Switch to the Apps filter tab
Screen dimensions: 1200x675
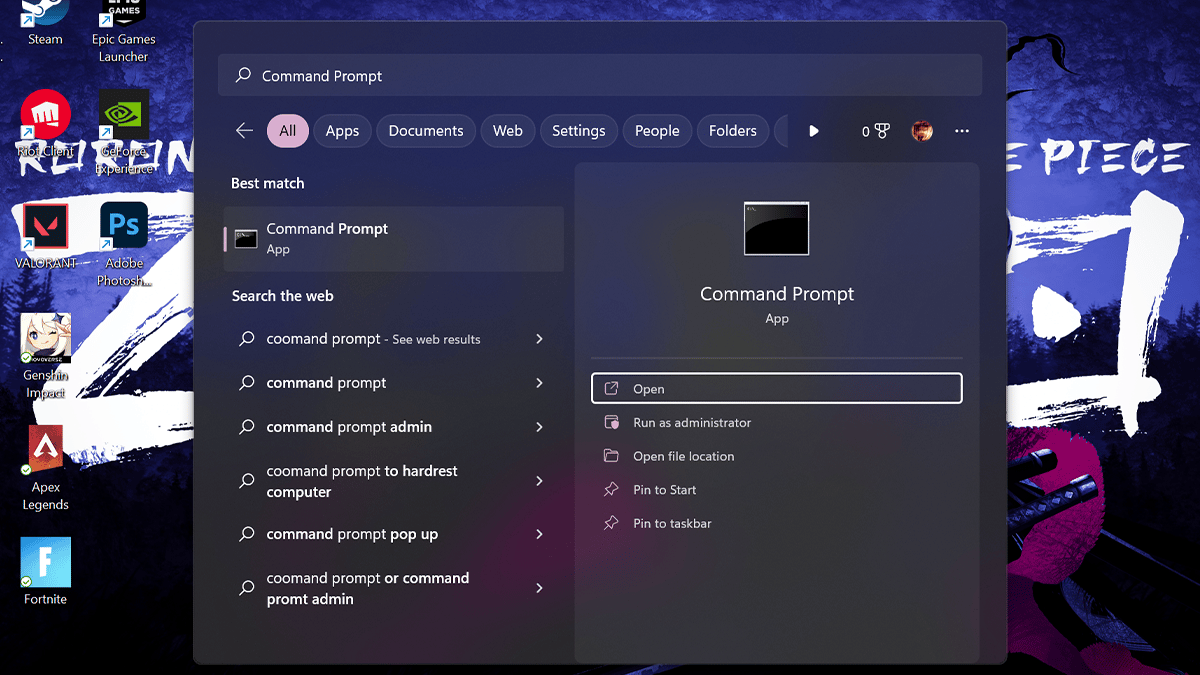coord(342,131)
